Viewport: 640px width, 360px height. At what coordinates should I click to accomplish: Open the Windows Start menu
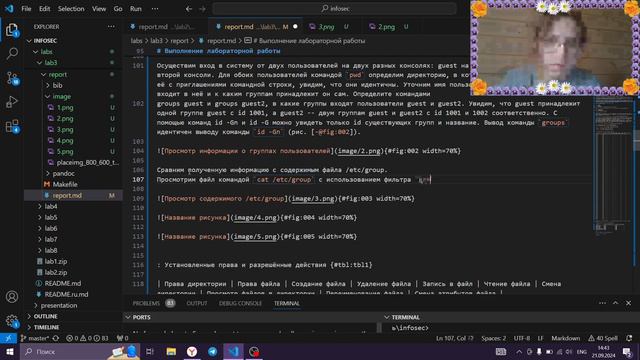9,351
